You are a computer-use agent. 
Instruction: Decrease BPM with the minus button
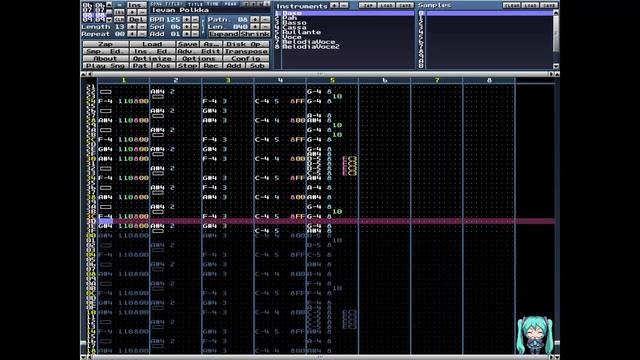195,19
